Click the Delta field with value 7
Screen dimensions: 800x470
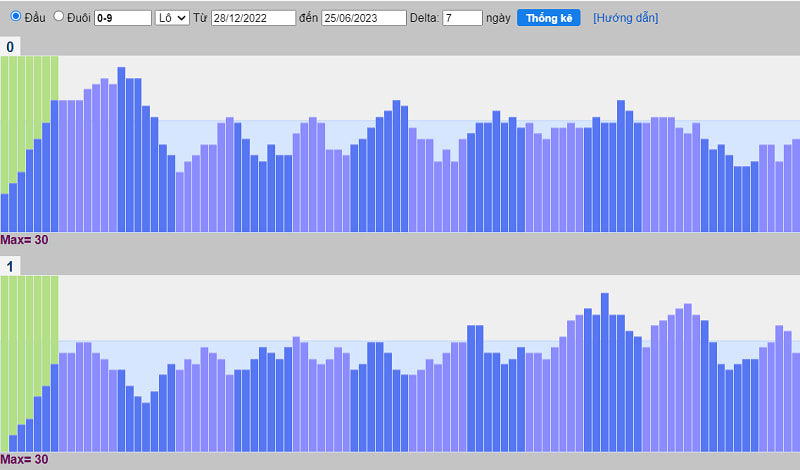(461, 18)
